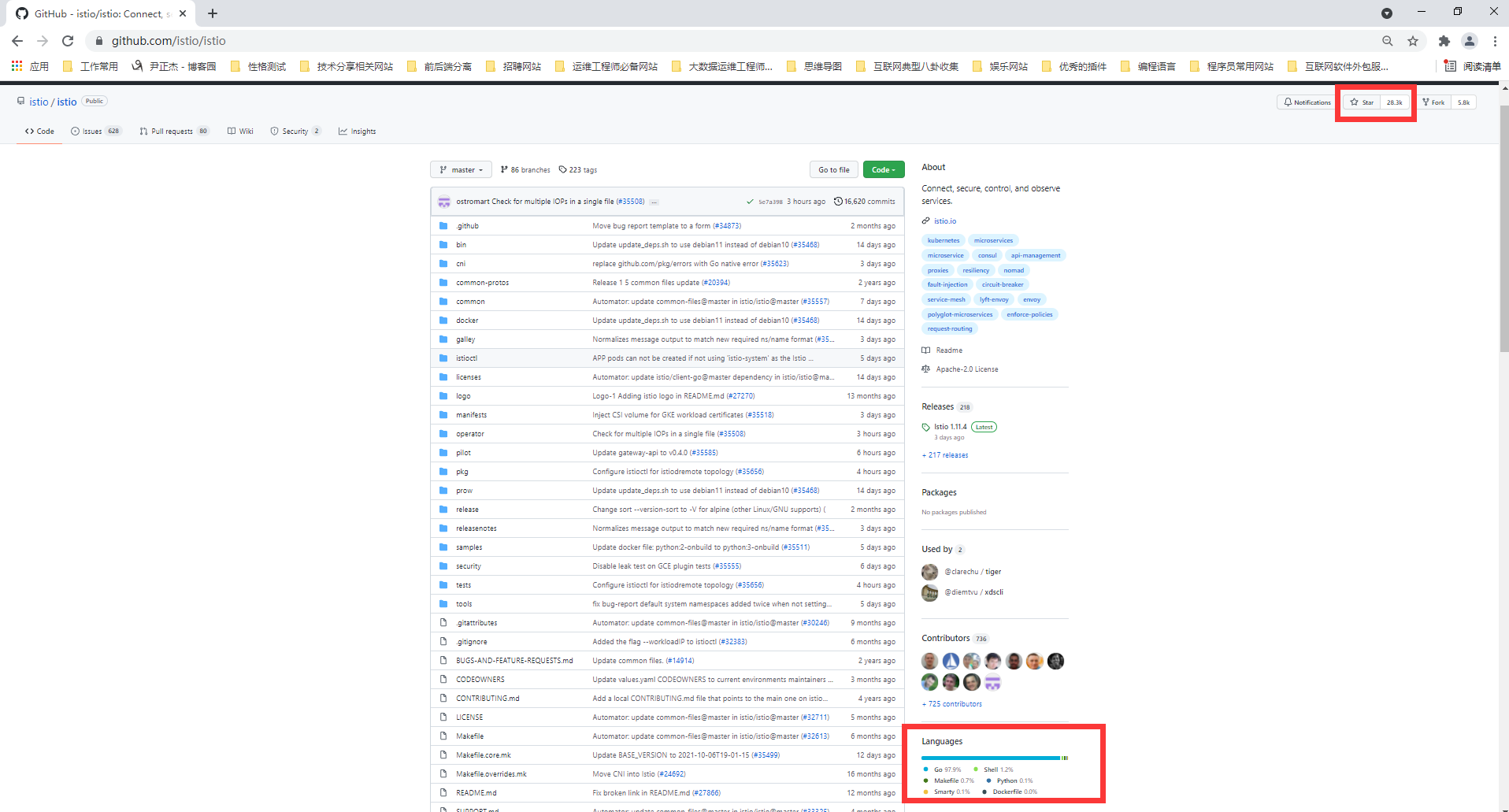Click the Fork button
Viewport: 1509px width, 812px height.
1434,102
